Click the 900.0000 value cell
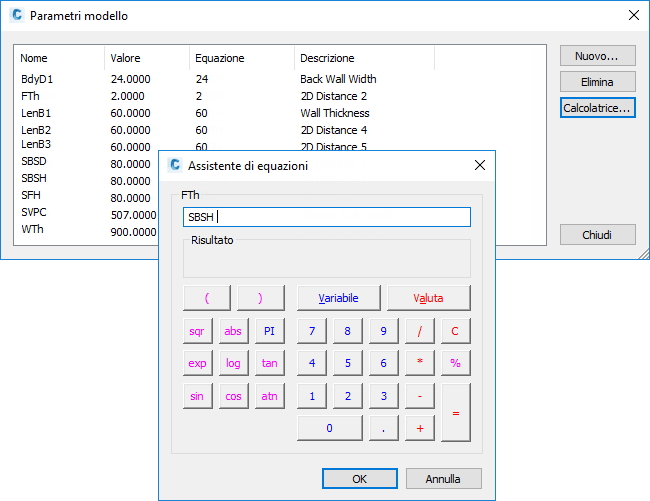This screenshot has height=501, width=650. 133,232
